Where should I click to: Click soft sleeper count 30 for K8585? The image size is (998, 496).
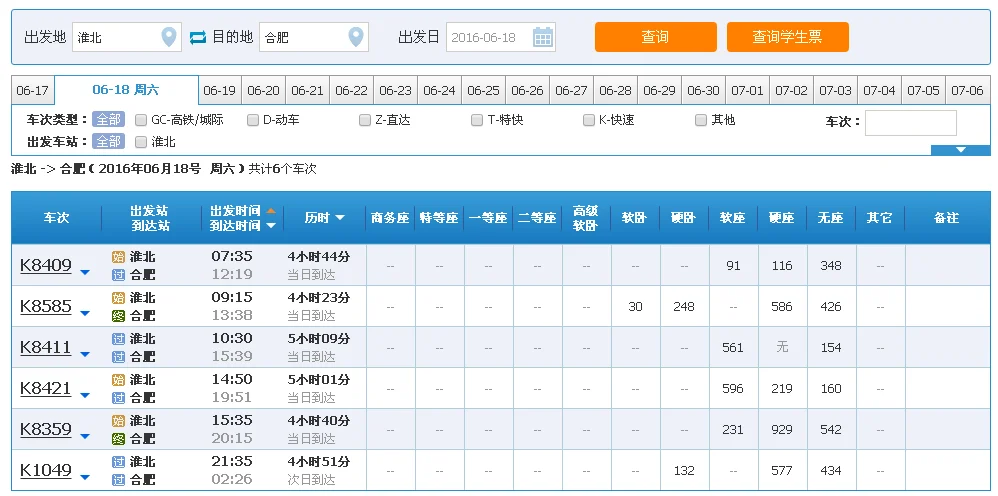635,306
